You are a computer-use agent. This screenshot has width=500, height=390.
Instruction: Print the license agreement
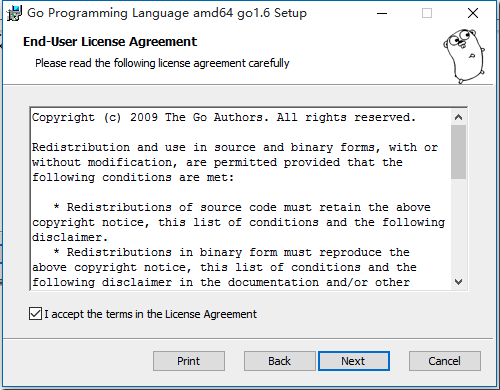click(x=189, y=361)
